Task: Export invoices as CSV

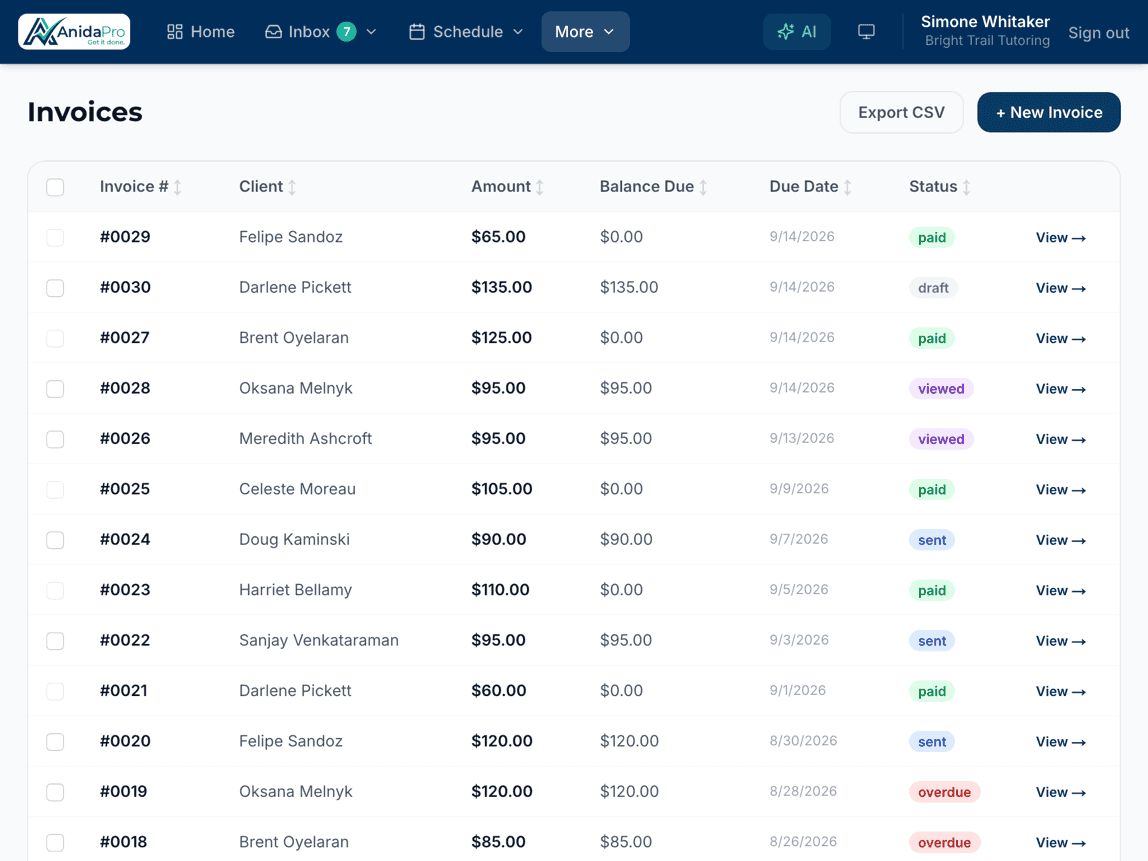Action: 901,112
